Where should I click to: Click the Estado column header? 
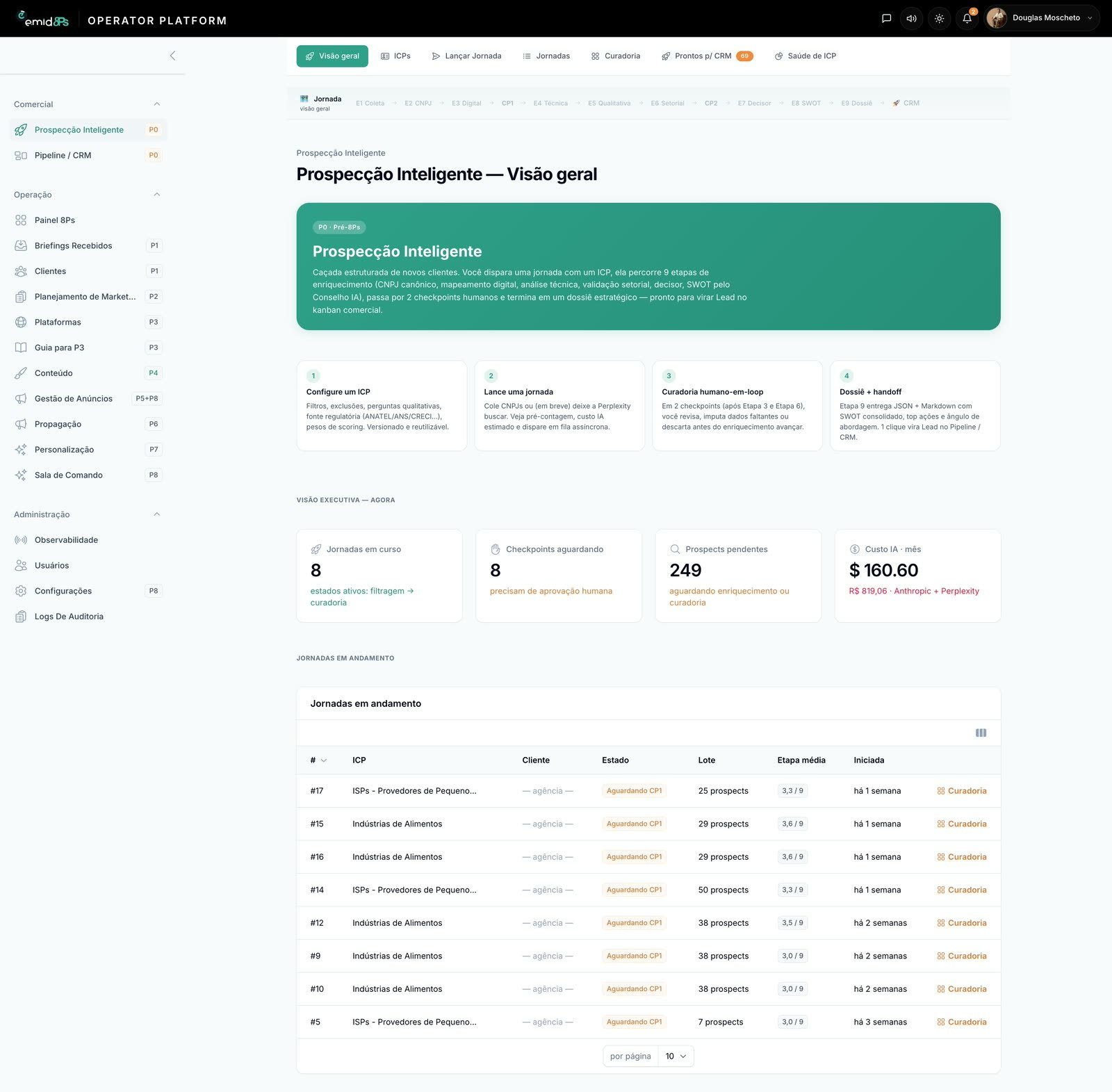coord(615,760)
